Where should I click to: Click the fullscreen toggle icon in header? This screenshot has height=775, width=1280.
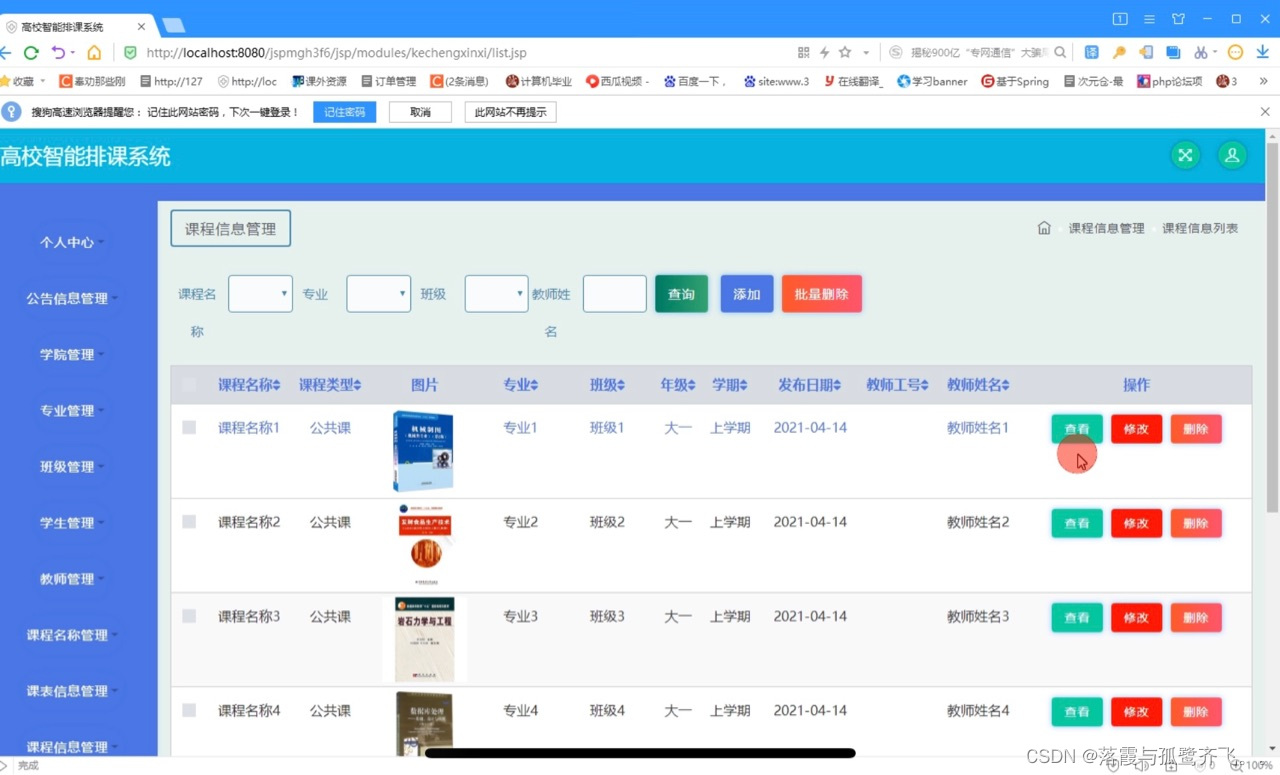1185,155
